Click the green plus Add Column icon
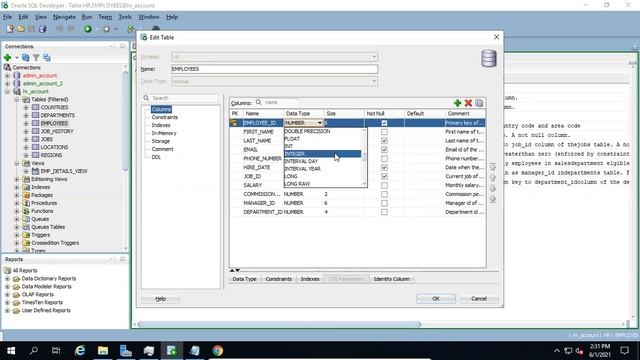This screenshot has height=360, width=640. [x=458, y=103]
